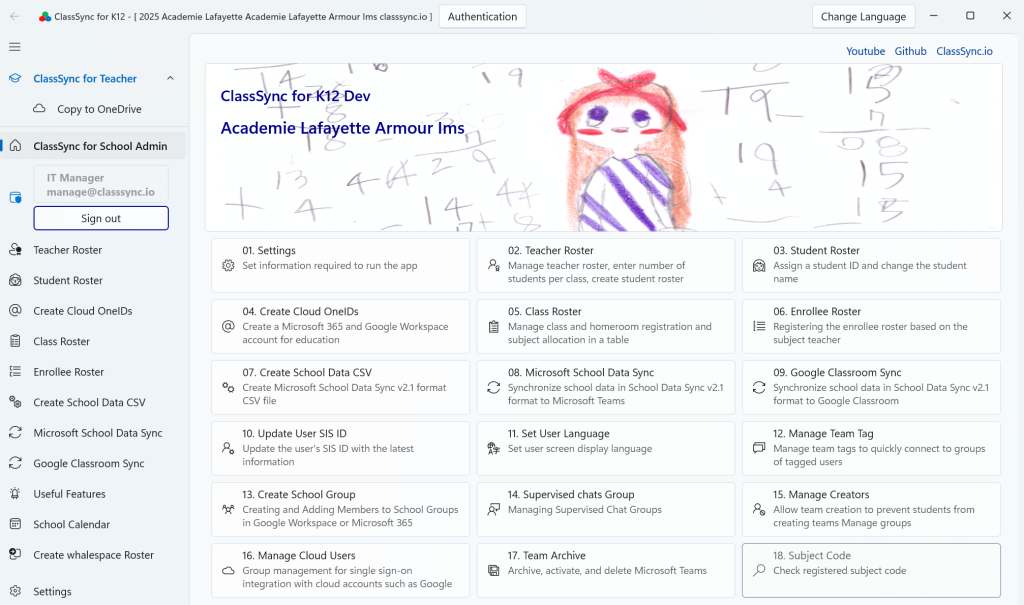Click the Create Cloud OneIDs at-sign icon
The image size is (1024, 605).
pos(16,310)
